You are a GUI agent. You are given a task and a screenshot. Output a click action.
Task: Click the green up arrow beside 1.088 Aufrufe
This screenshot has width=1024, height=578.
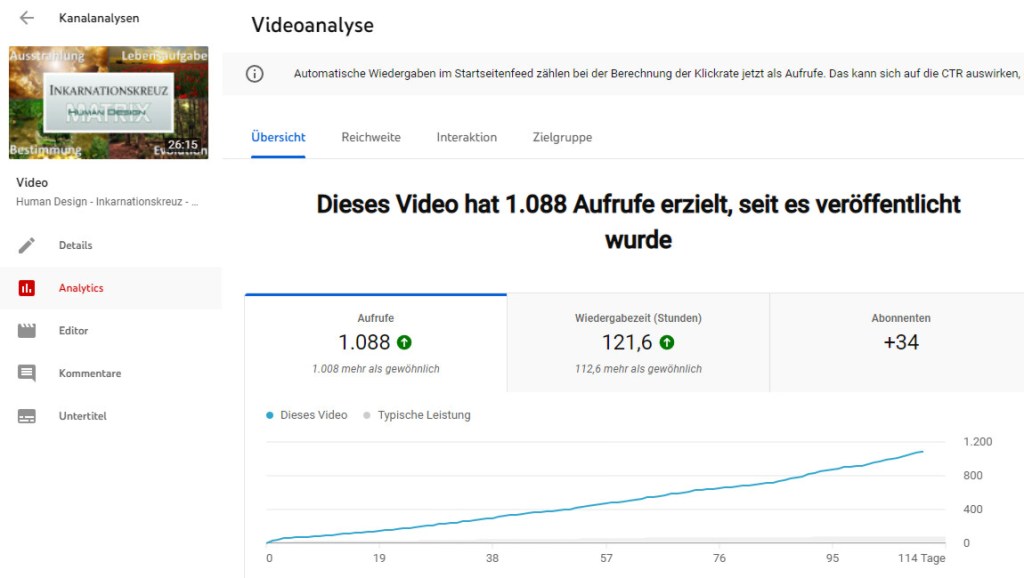[x=404, y=342]
